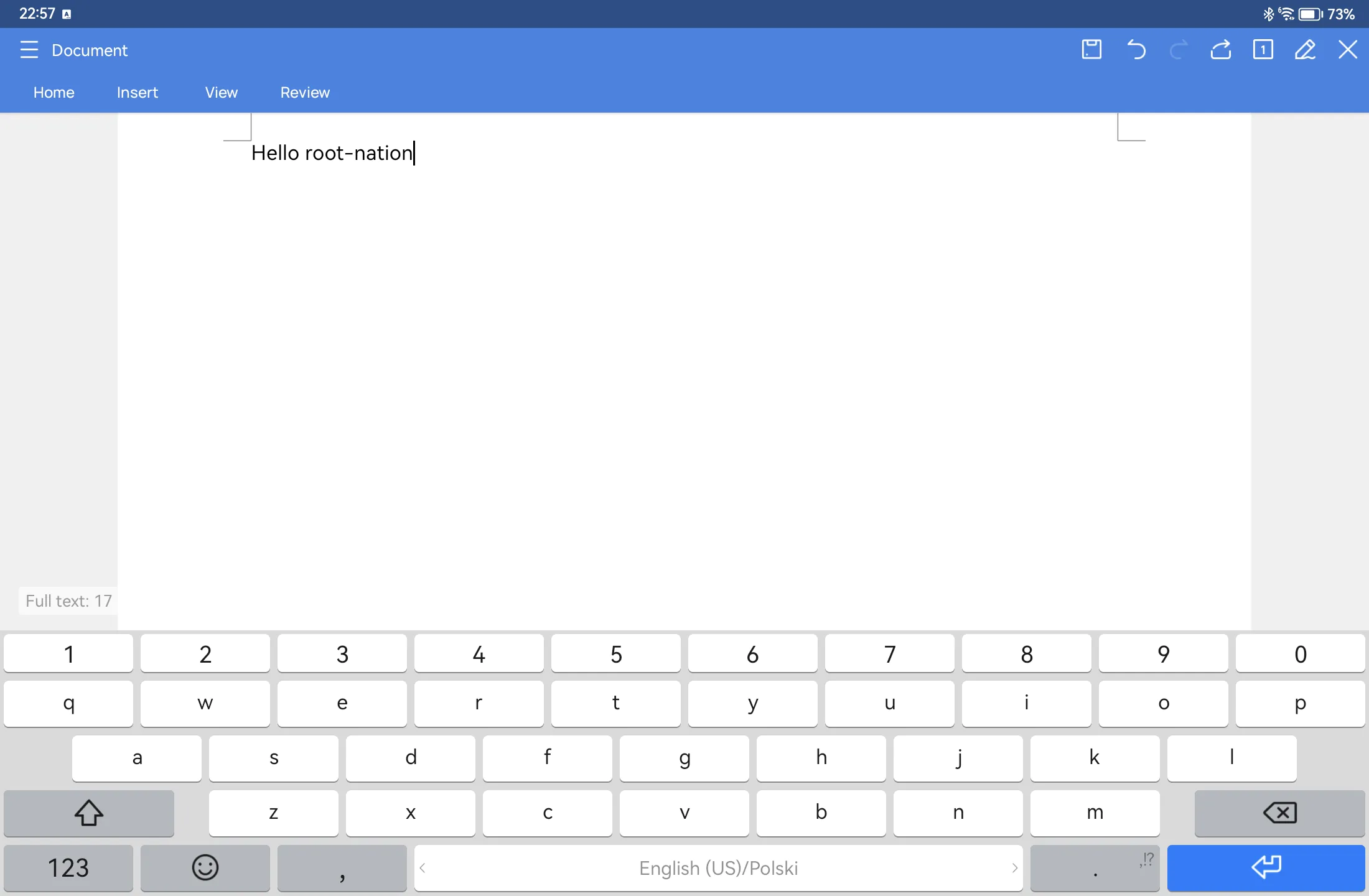Tap the h key
The image size is (1369, 896).
(821, 758)
